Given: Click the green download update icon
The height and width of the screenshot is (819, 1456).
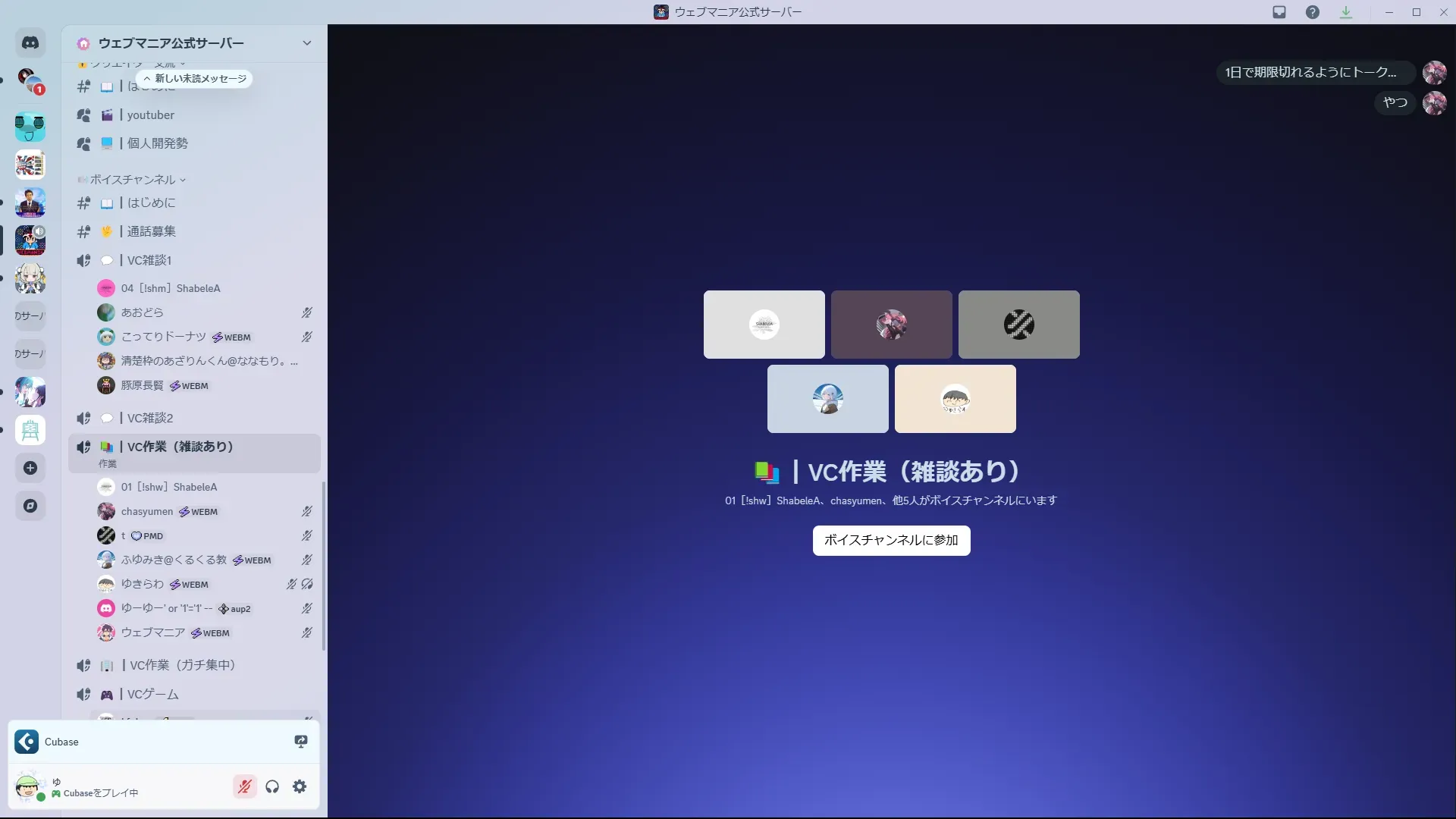Looking at the screenshot, I should tap(1346, 12).
